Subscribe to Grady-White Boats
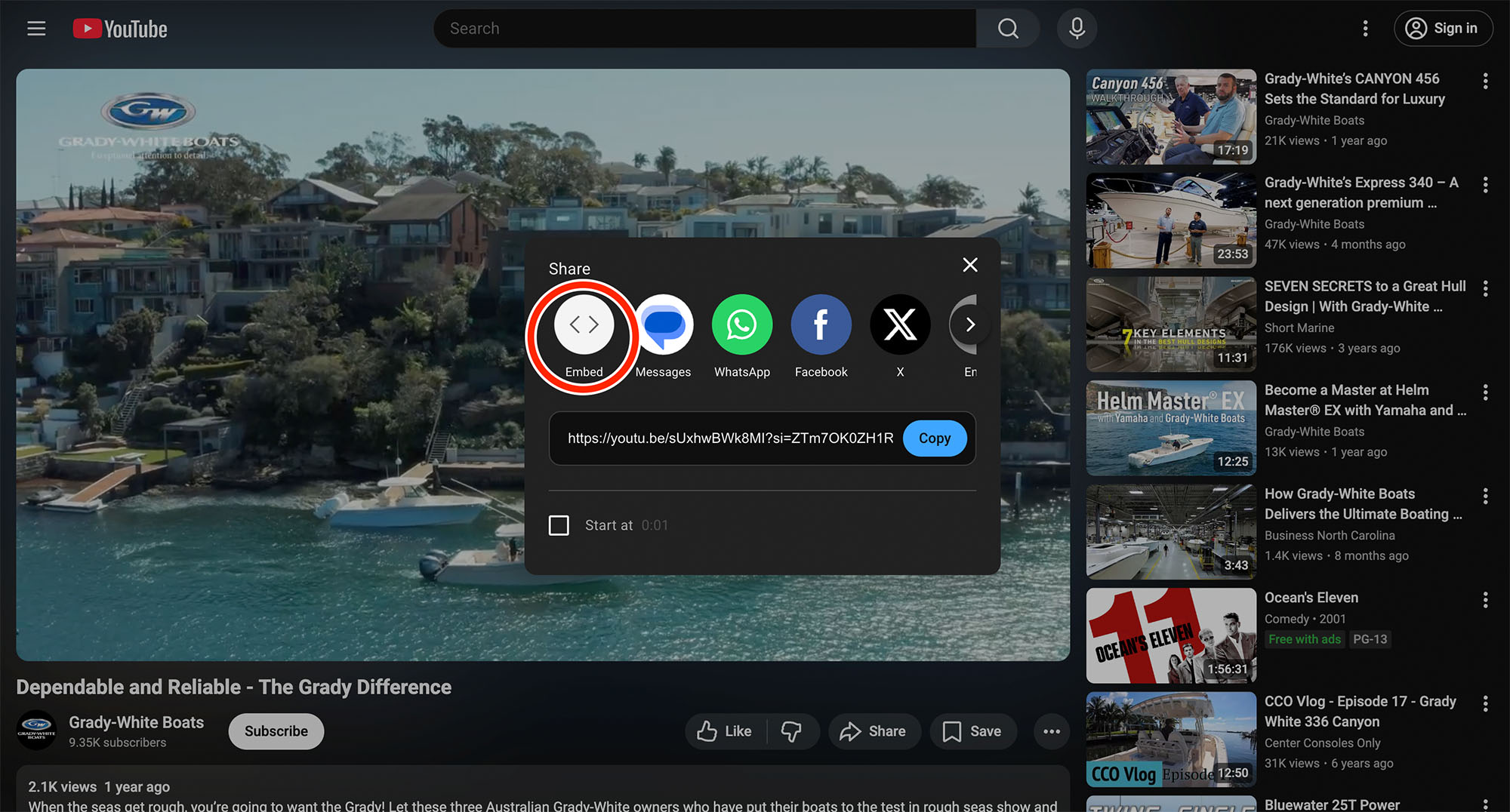1510x812 pixels. [x=276, y=731]
